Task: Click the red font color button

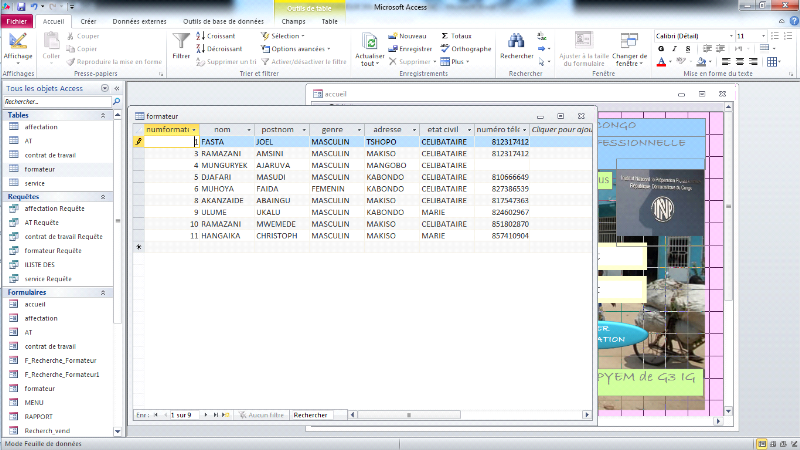Action: point(661,62)
